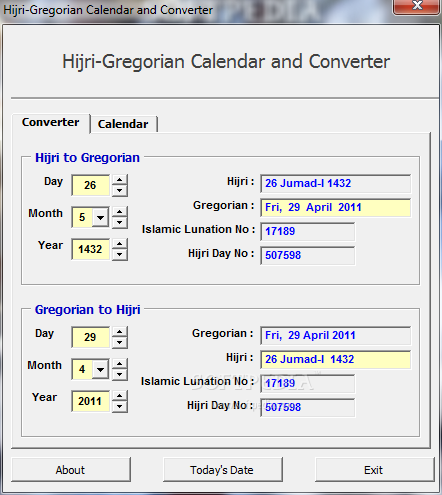The height and width of the screenshot is (495, 442).
Task: Increase Hijri Day value with up arrow
Action: [x=120, y=180]
